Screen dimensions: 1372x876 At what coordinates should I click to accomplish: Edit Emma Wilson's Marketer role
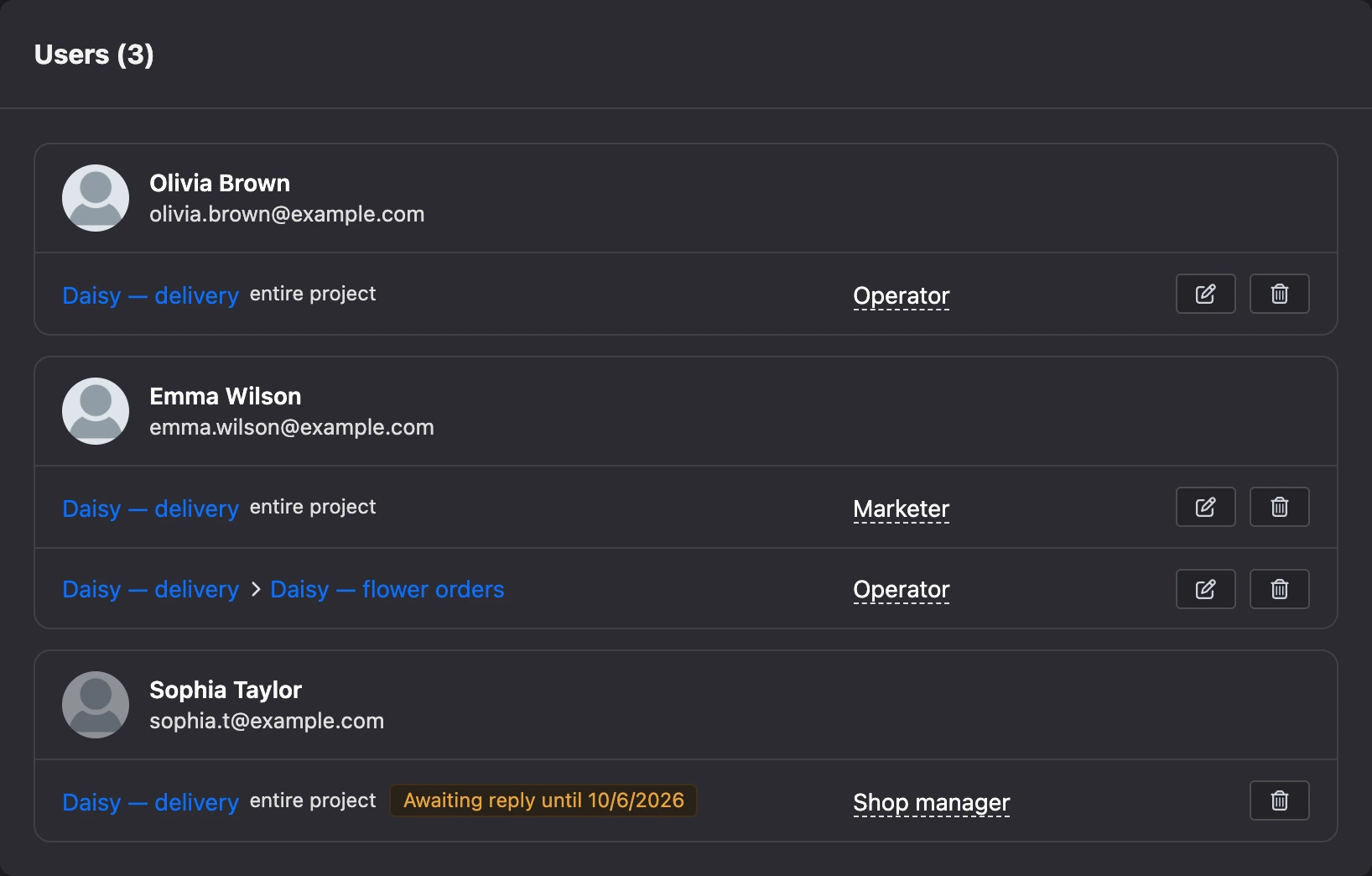(1205, 507)
